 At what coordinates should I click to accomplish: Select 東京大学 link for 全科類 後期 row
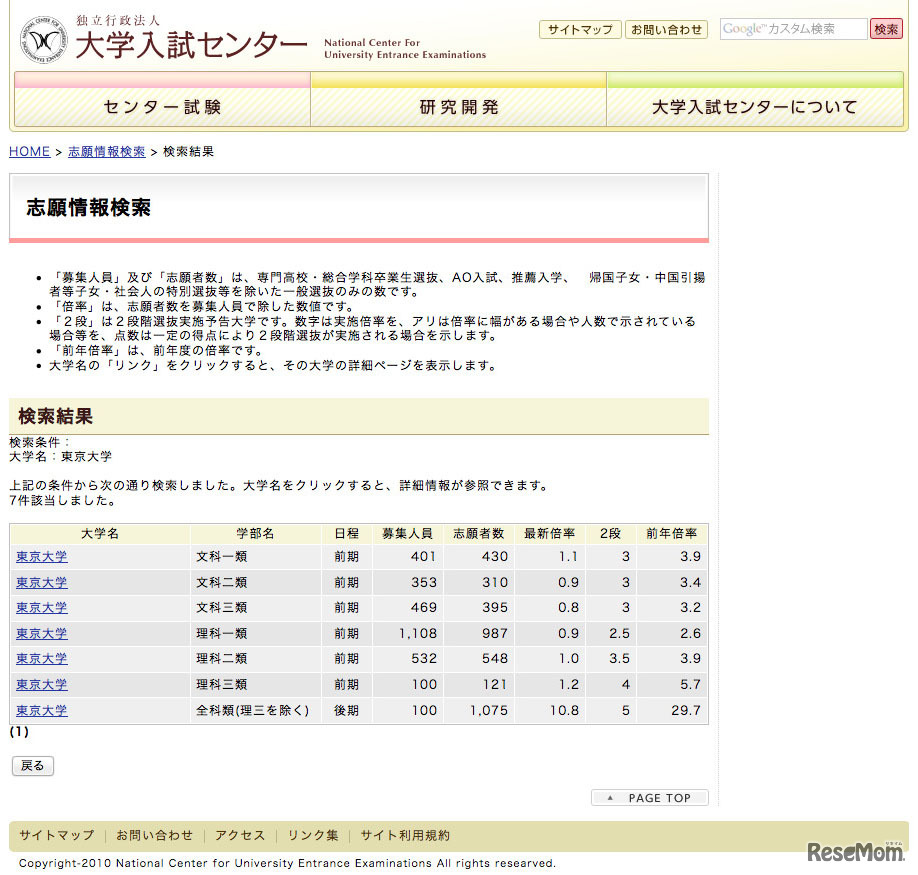coord(42,711)
